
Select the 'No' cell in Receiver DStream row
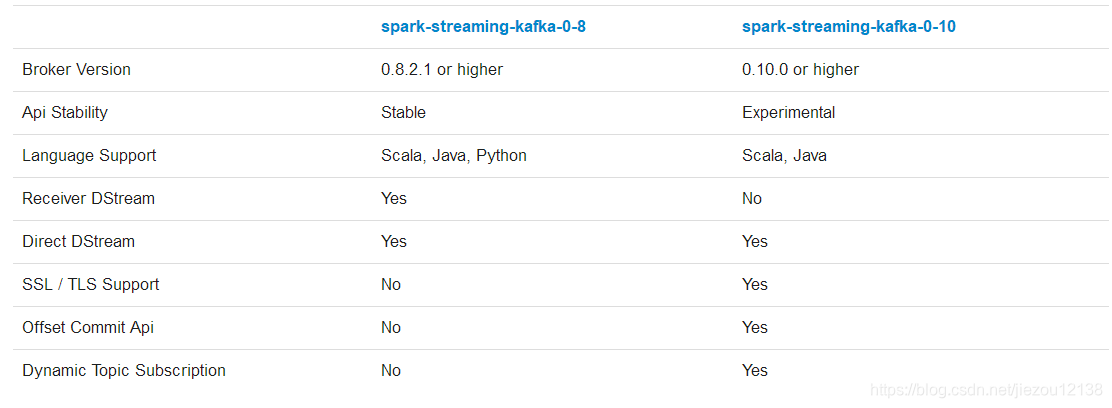752,199
